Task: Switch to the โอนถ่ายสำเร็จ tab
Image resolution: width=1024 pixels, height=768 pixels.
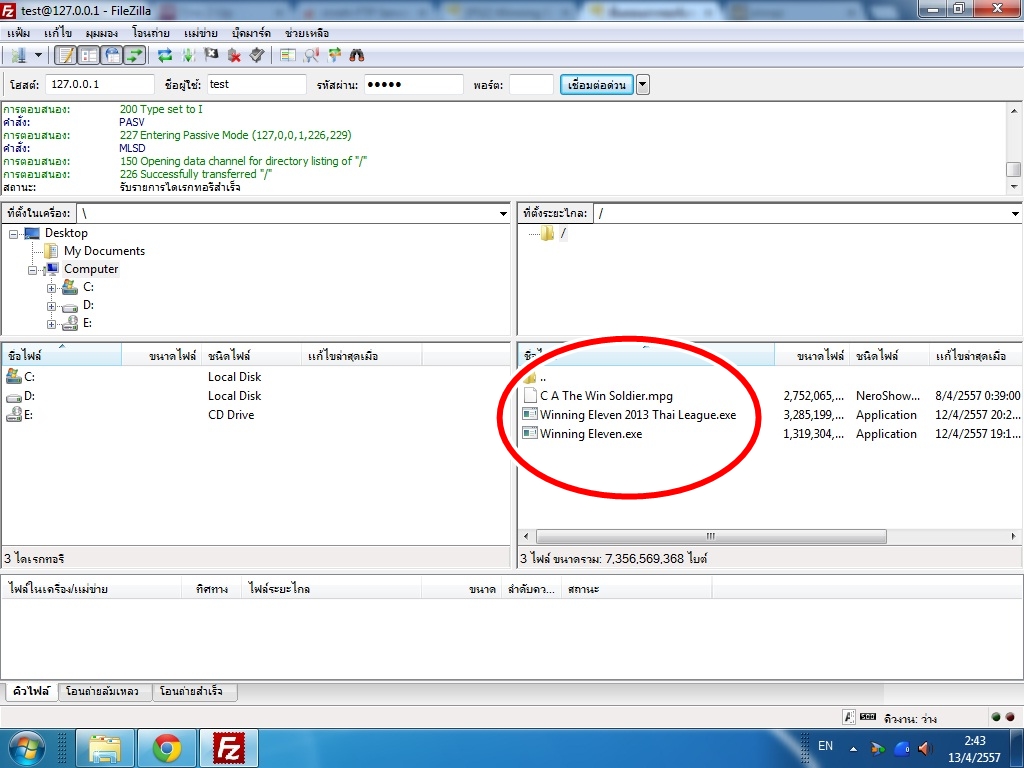Action: point(195,691)
